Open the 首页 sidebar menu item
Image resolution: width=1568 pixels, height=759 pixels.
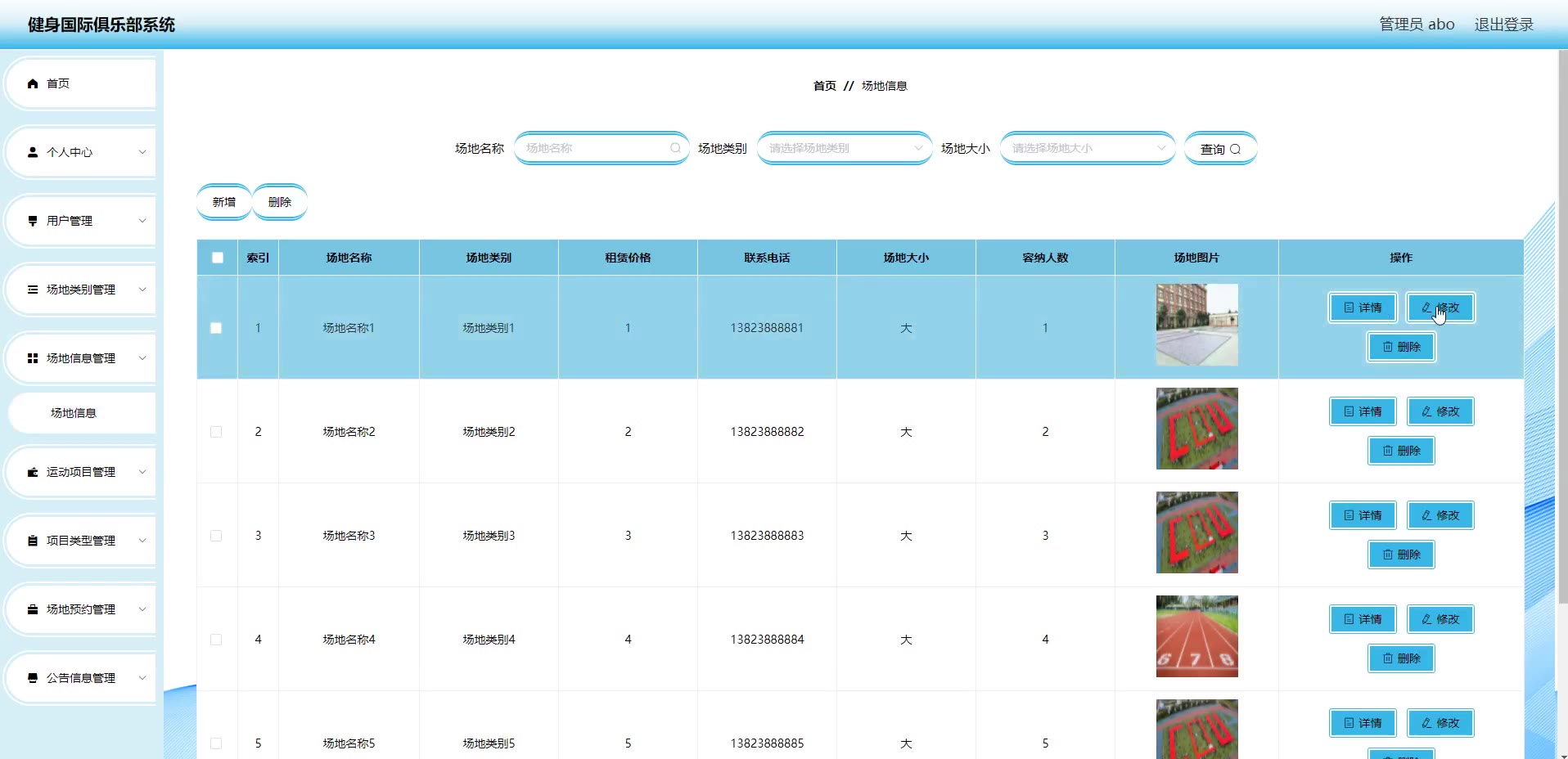(82, 83)
